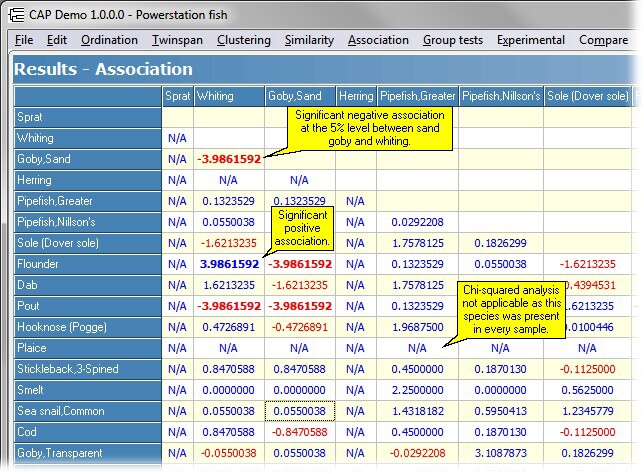Select the Goby,Sand column header

pyautogui.click(x=300, y=96)
